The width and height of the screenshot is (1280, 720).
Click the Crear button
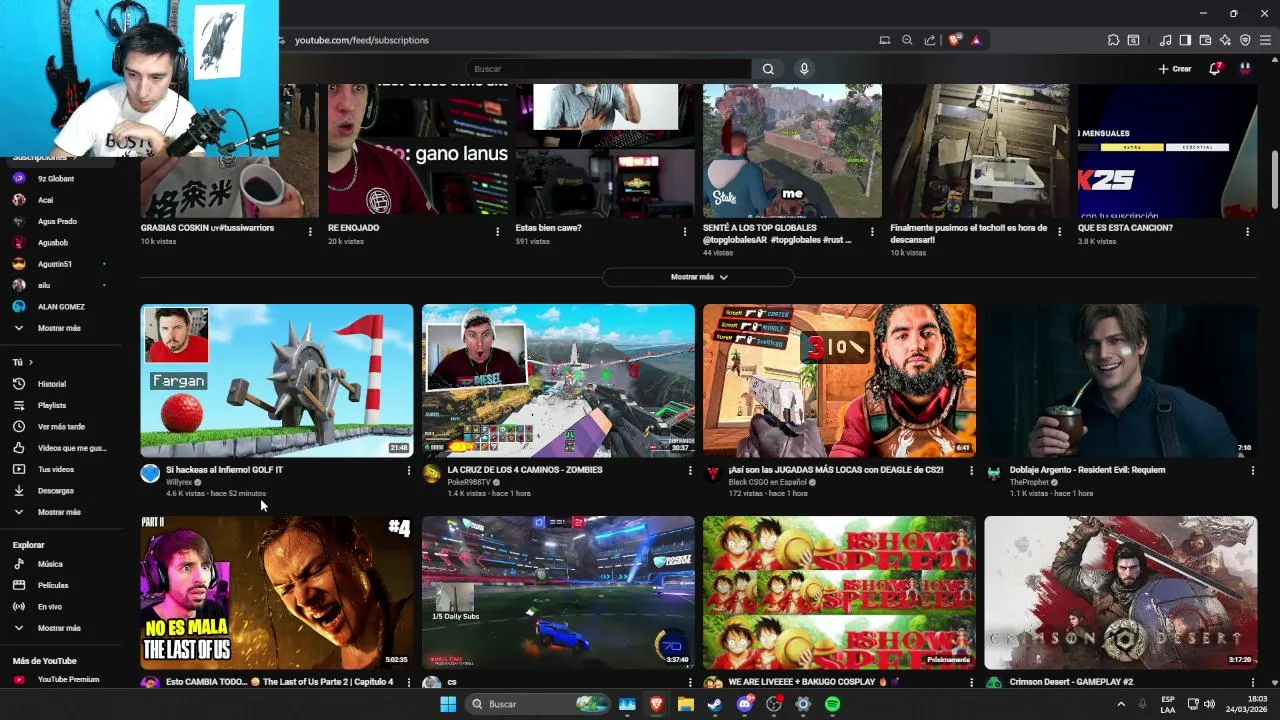pos(1175,69)
